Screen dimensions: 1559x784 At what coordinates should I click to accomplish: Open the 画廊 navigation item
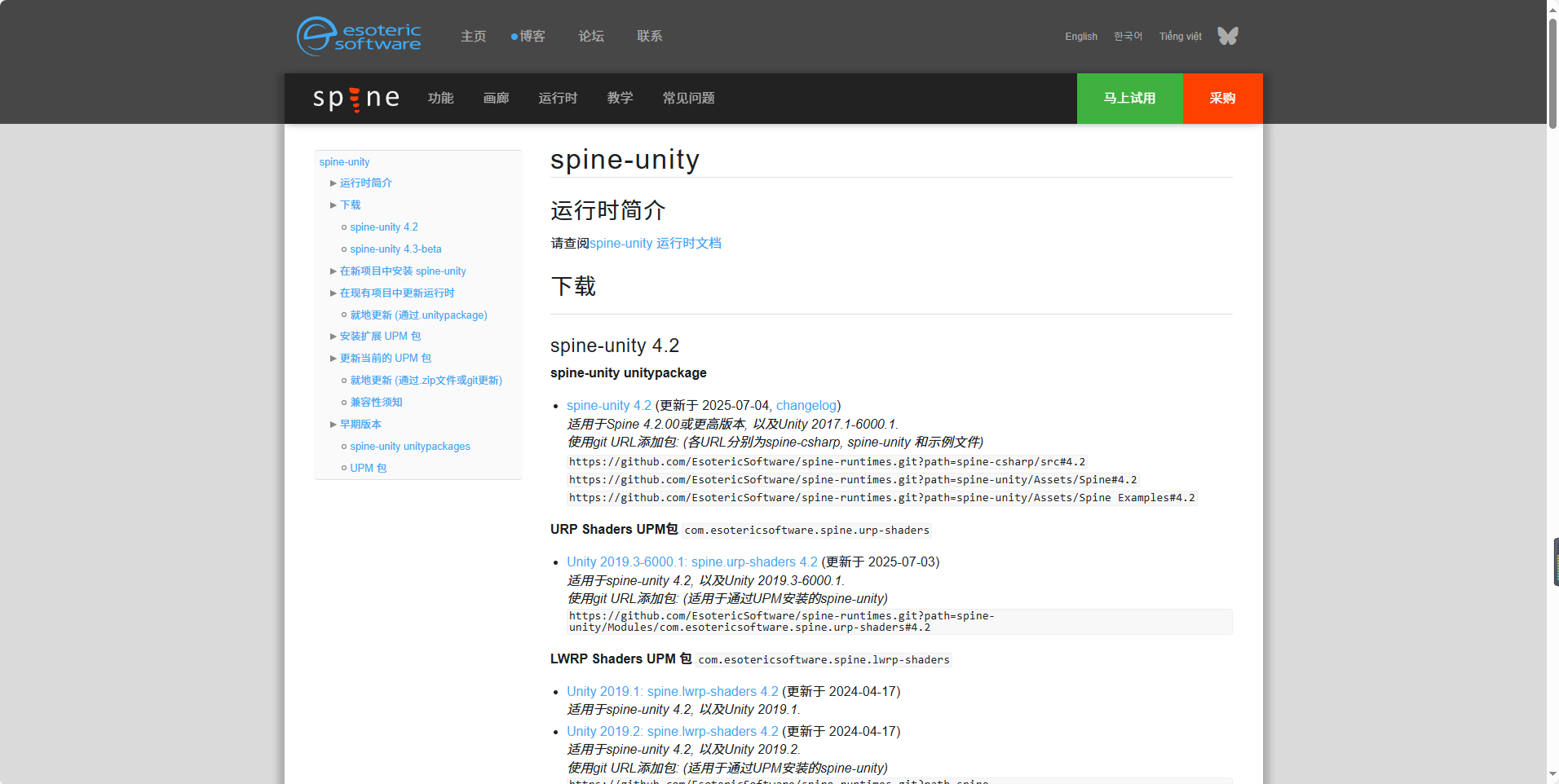[x=497, y=98]
